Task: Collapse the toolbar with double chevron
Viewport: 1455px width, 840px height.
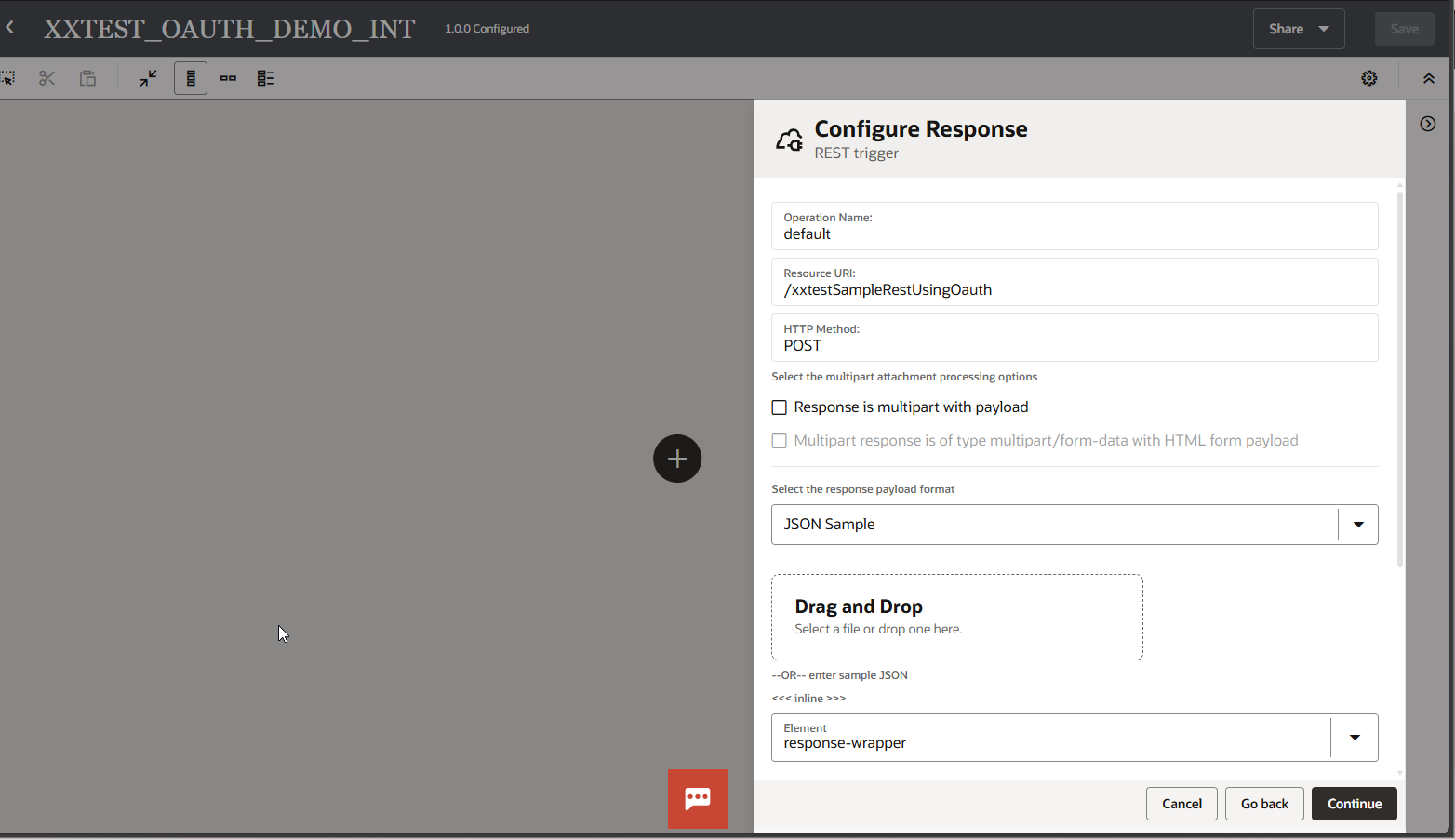Action: 1429,78
